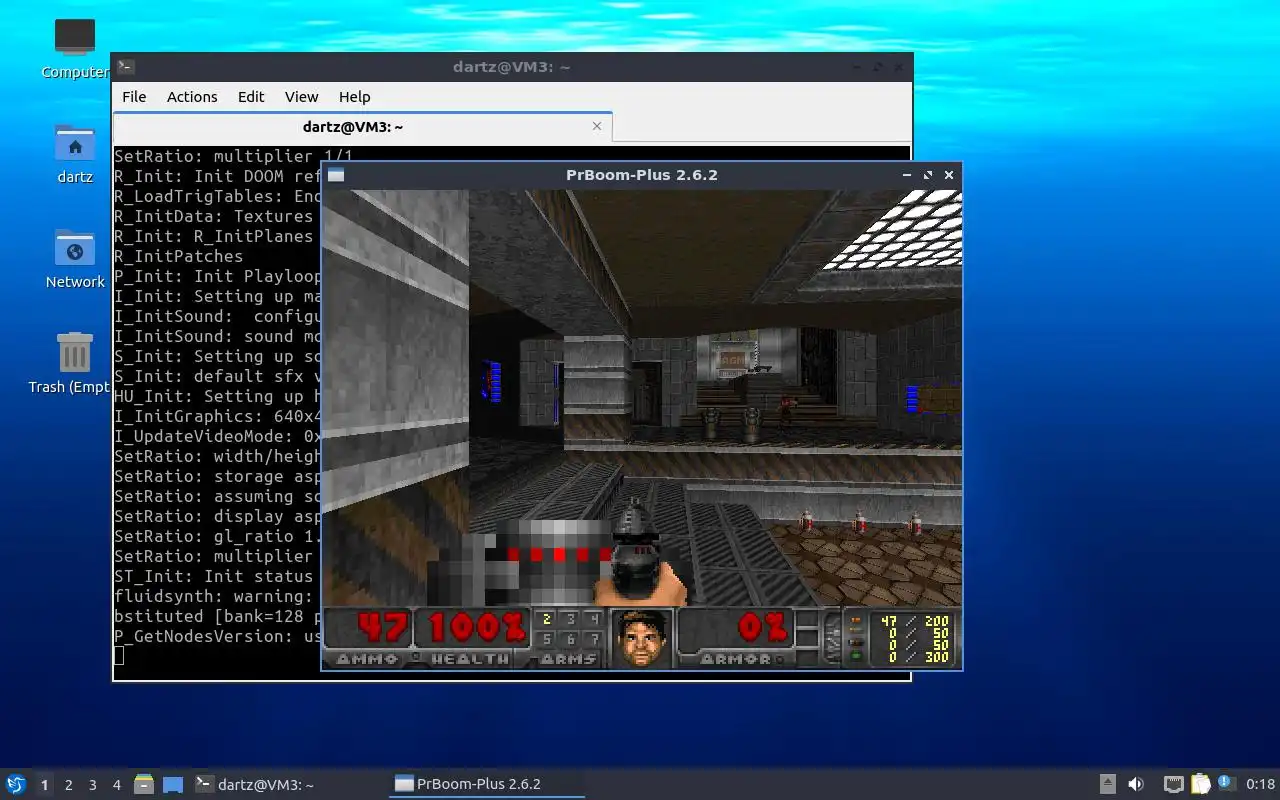This screenshot has height=800, width=1280.
Task: Click the 'fluidsynth: warning' terminal line
Action: point(218,596)
